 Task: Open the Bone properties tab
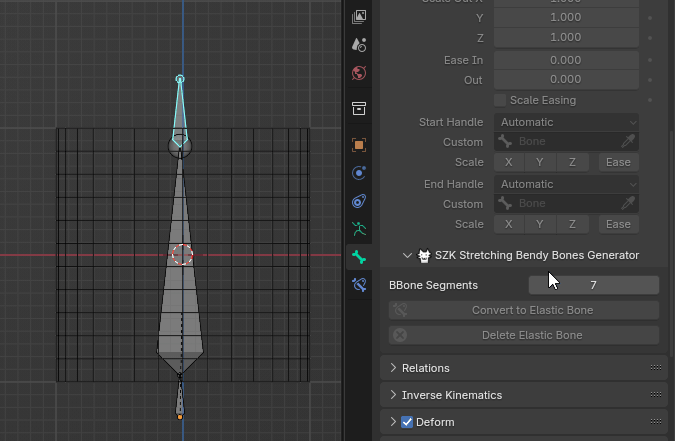click(359, 257)
